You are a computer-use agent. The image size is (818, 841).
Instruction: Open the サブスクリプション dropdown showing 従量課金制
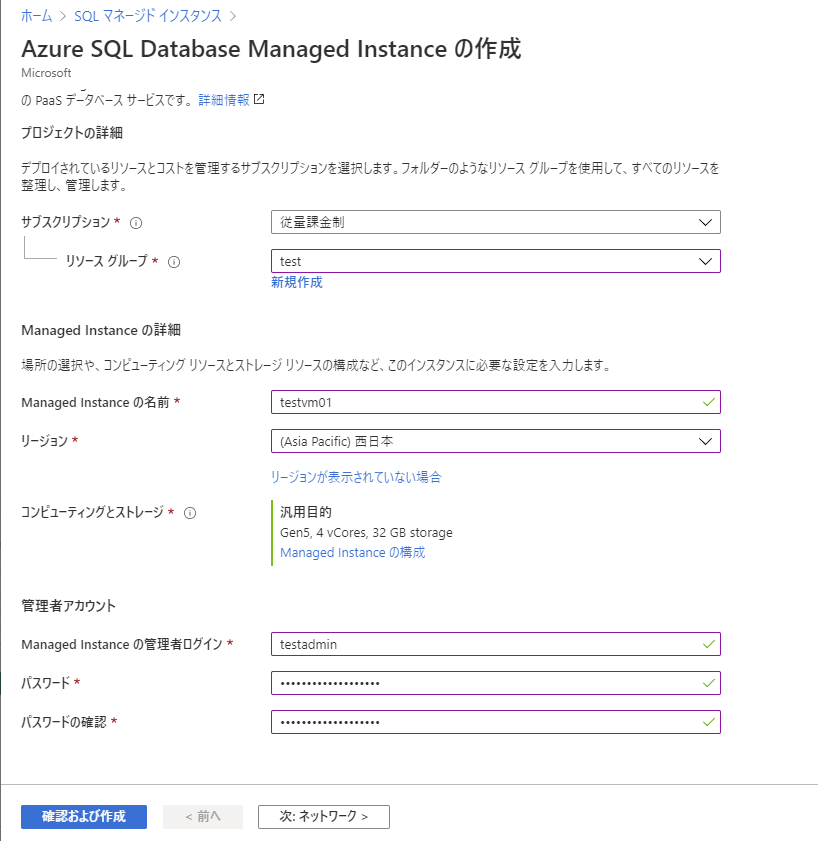(x=496, y=222)
